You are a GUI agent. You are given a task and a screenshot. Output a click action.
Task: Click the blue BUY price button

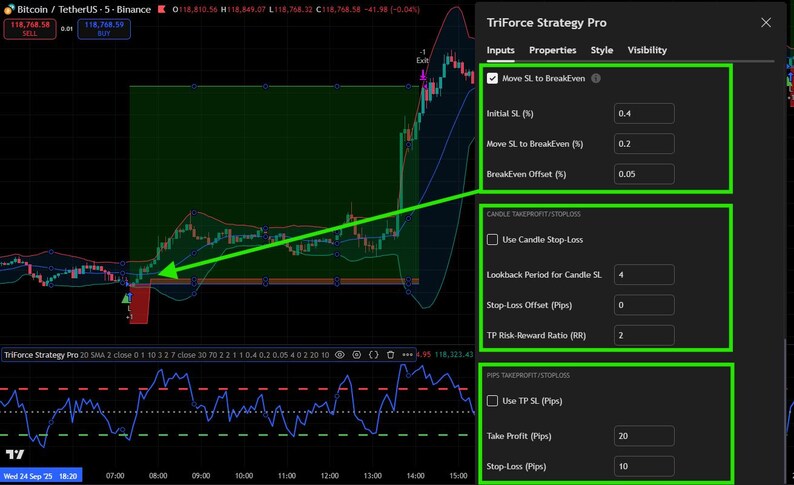104,29
